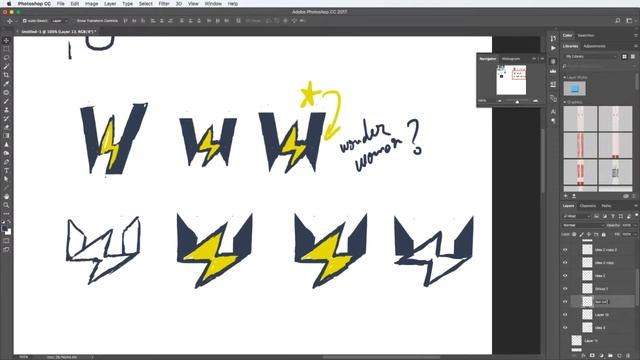The height and width of the screenshot is (360, 640).
Task: Open the My Library dropdown
Action: click(x=591, y=56)
